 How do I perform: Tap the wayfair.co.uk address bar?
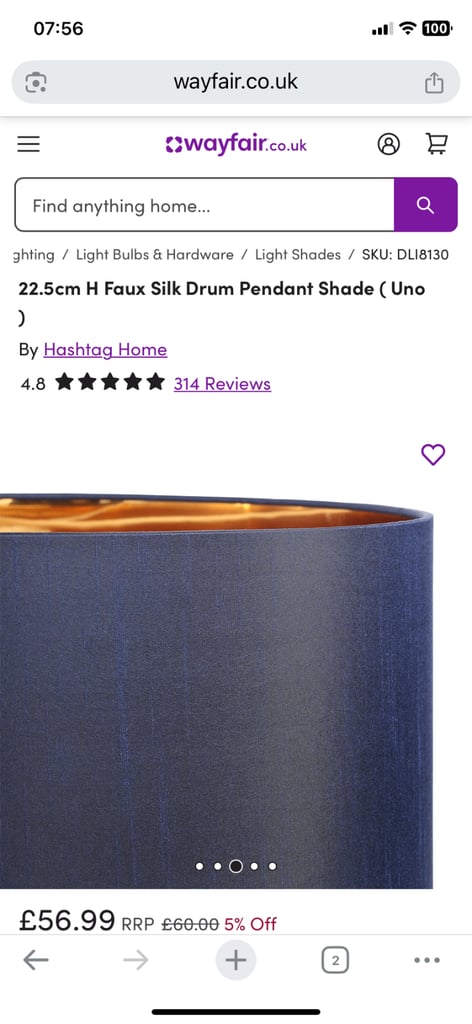pos(236,82)
